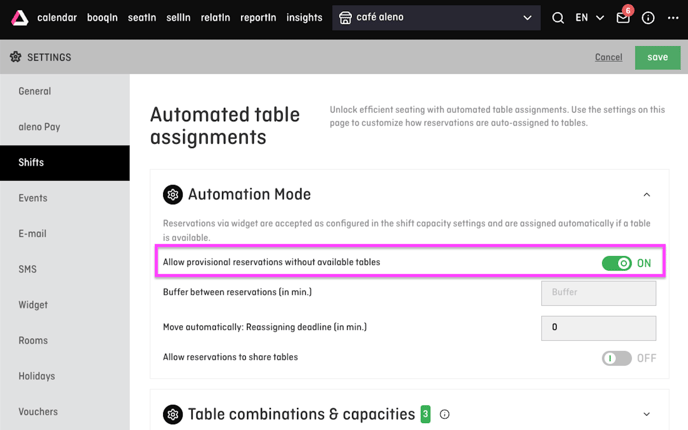Toggle off provisional reservations without tables

pos(616,263)
